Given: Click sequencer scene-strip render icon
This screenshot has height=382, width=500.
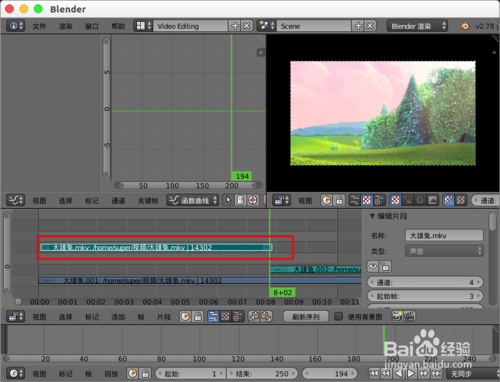Looking at the screenshot, I should pyautogui.click(x=185, y=316).
